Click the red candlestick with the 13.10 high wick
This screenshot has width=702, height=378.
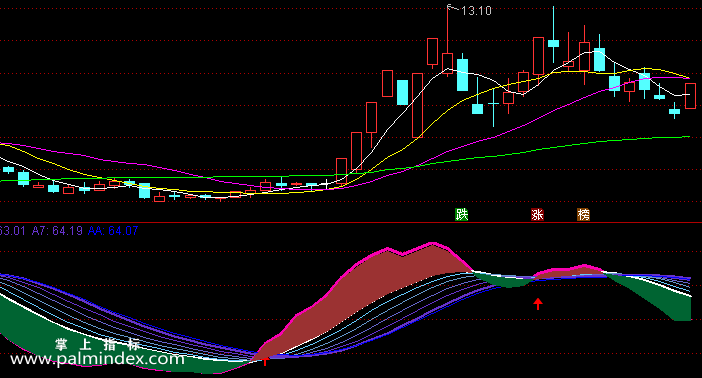447,63
